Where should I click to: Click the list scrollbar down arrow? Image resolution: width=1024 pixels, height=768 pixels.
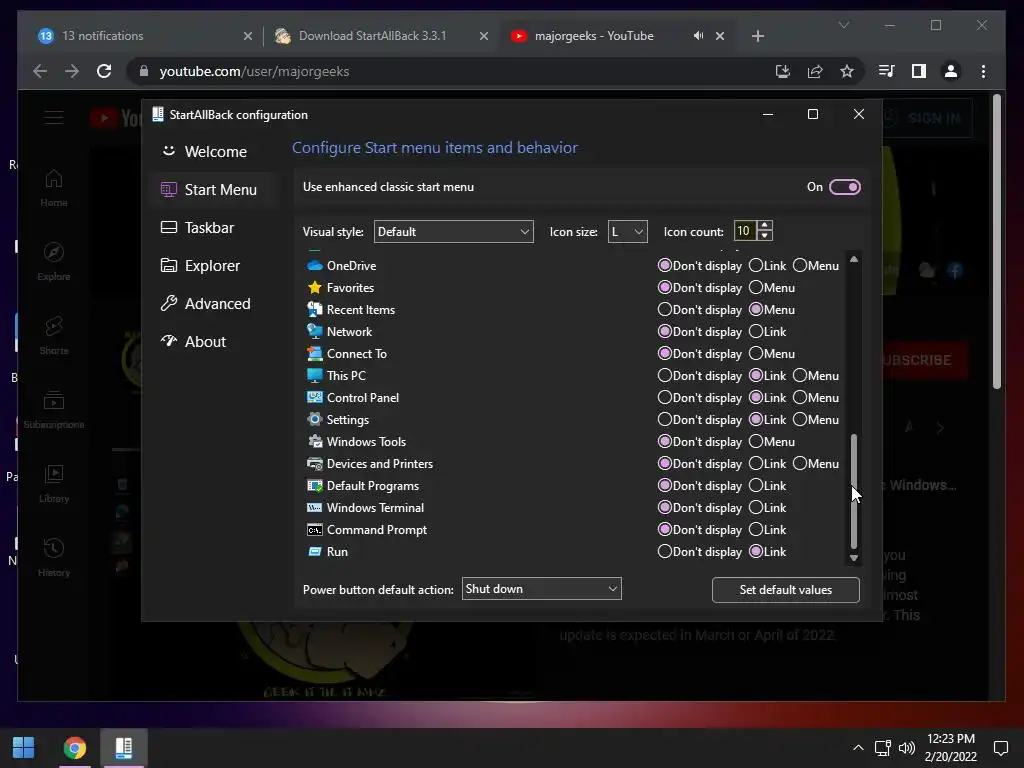coord(854,558)
